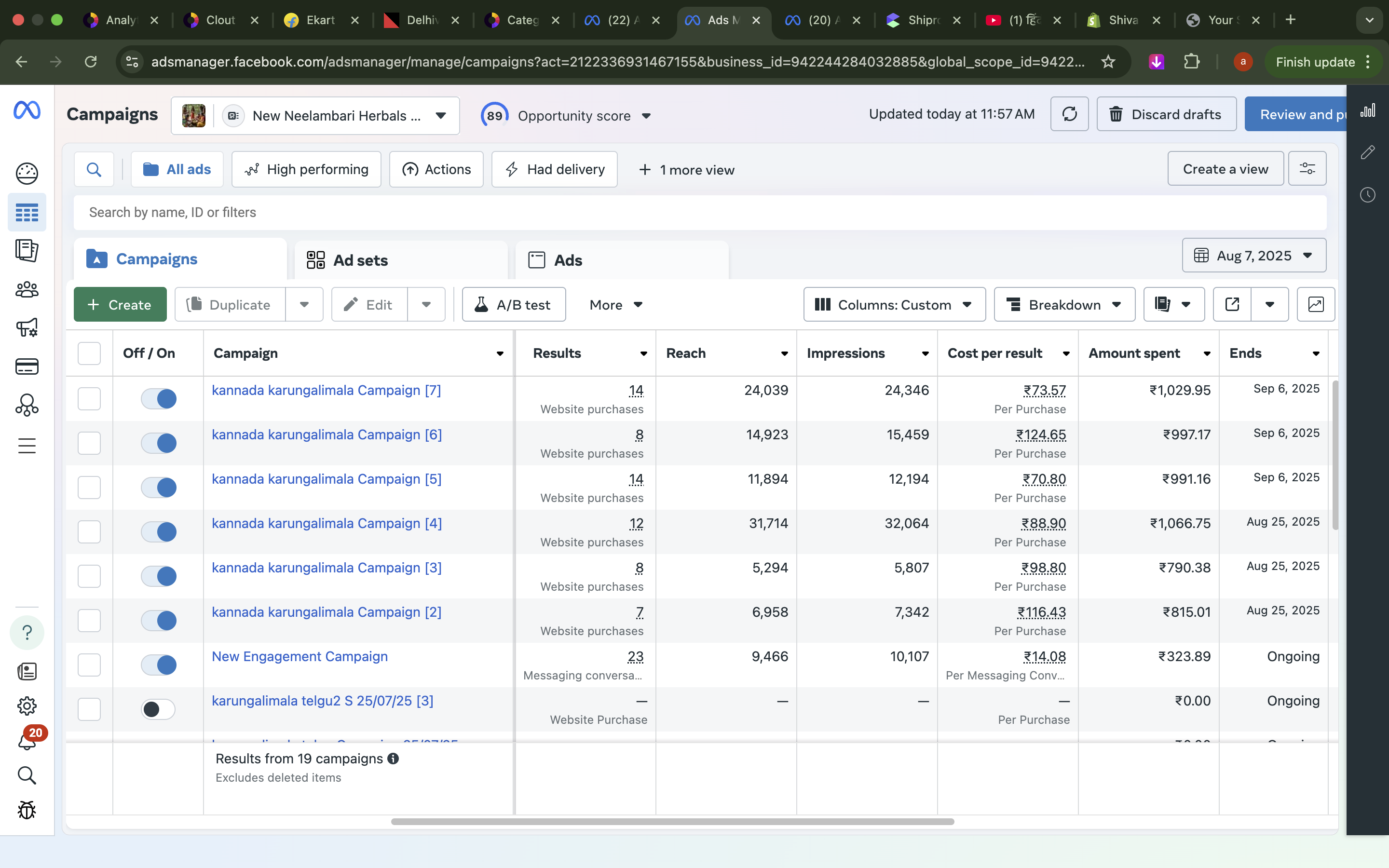Open the Charts panel icon on the right edge
This screenshot has width=1389, height=868.
pos(1368,110)
